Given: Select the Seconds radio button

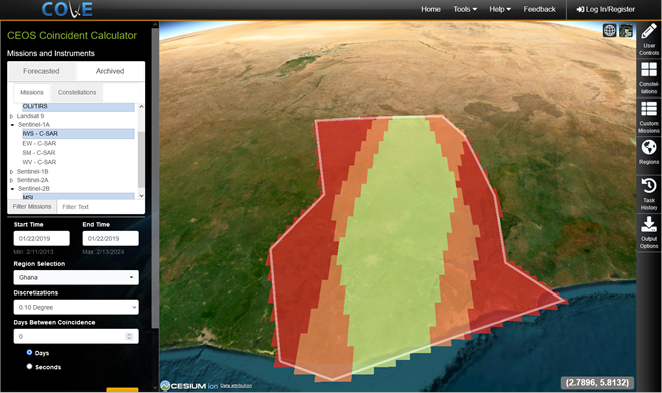Looking at the screenshot, I should point(29,366).
